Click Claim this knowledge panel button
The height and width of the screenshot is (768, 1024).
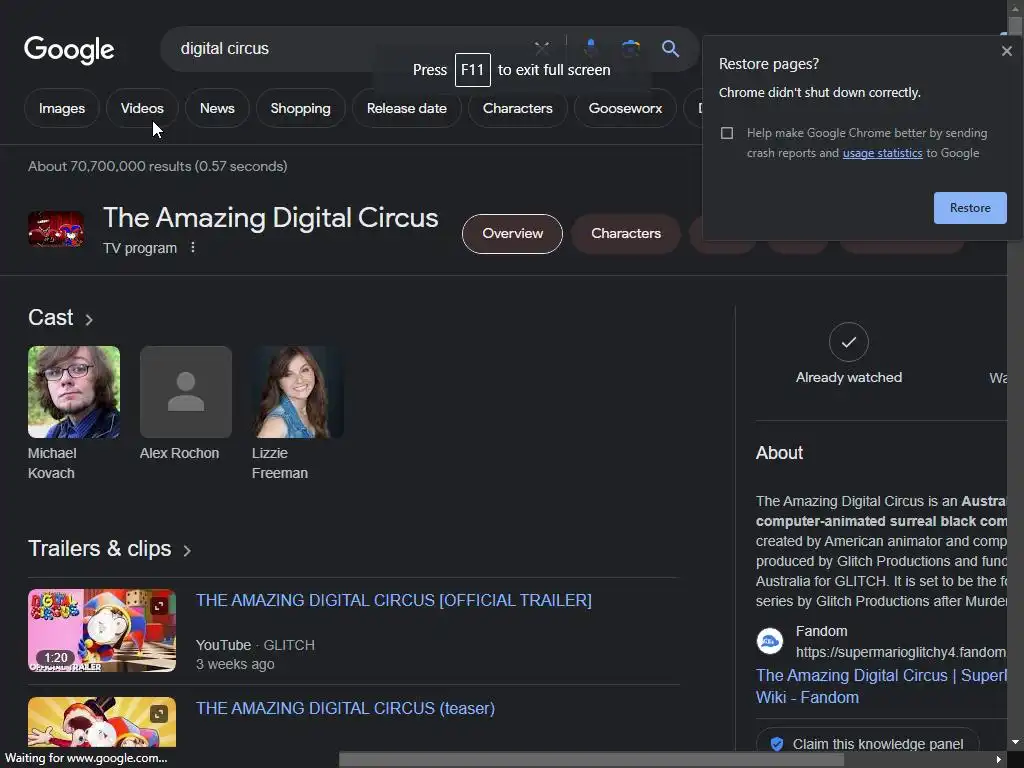(x=868, y=744)
